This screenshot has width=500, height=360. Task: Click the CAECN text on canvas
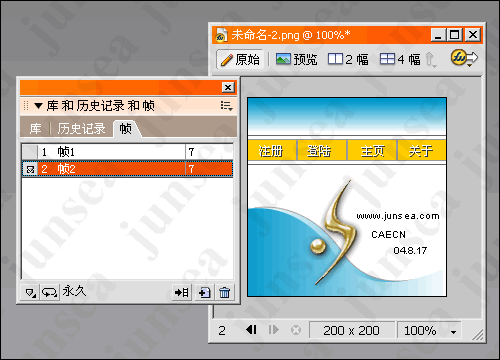[388, 235]
